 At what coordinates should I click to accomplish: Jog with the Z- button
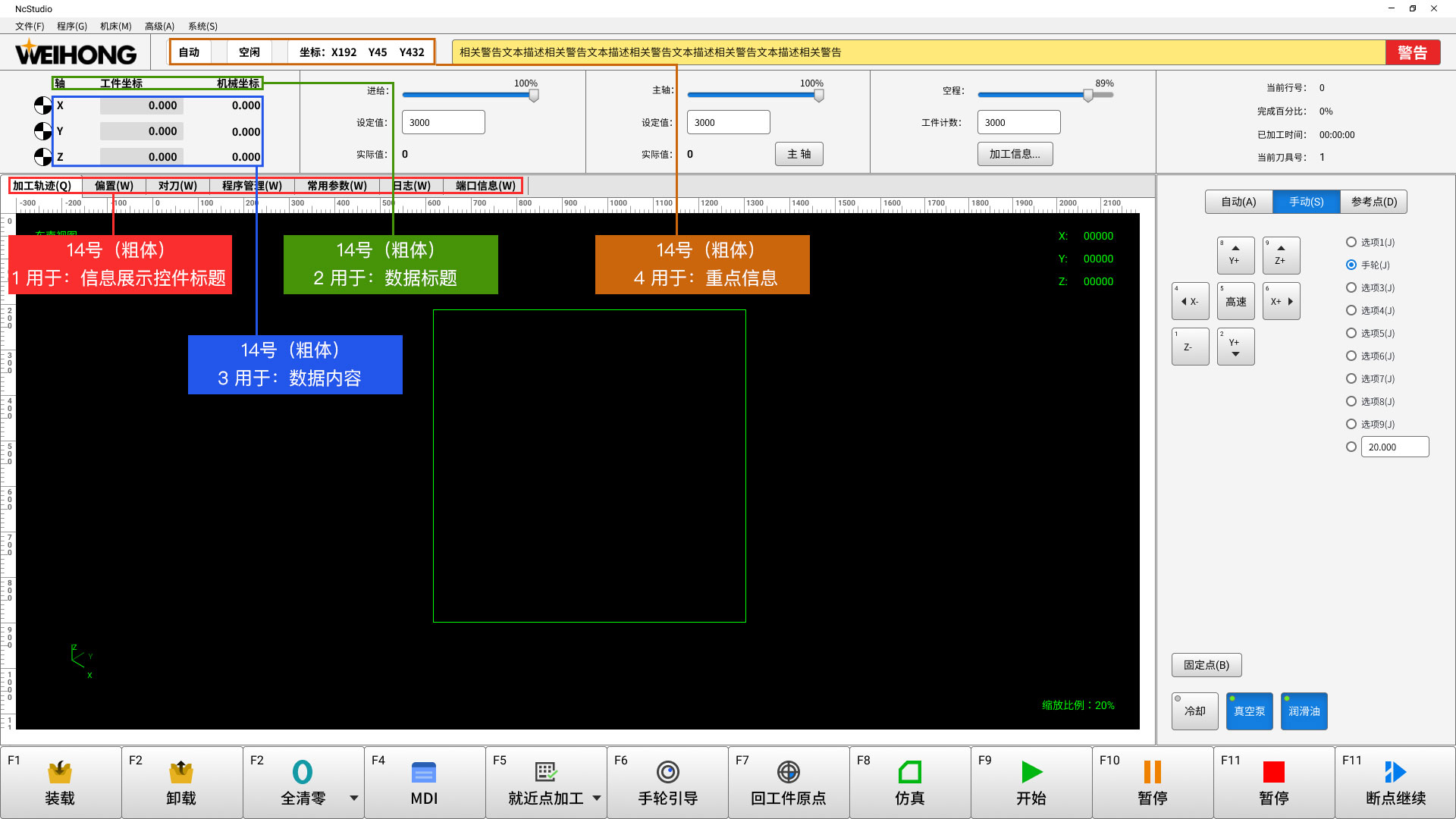(x=1190, y=347)
